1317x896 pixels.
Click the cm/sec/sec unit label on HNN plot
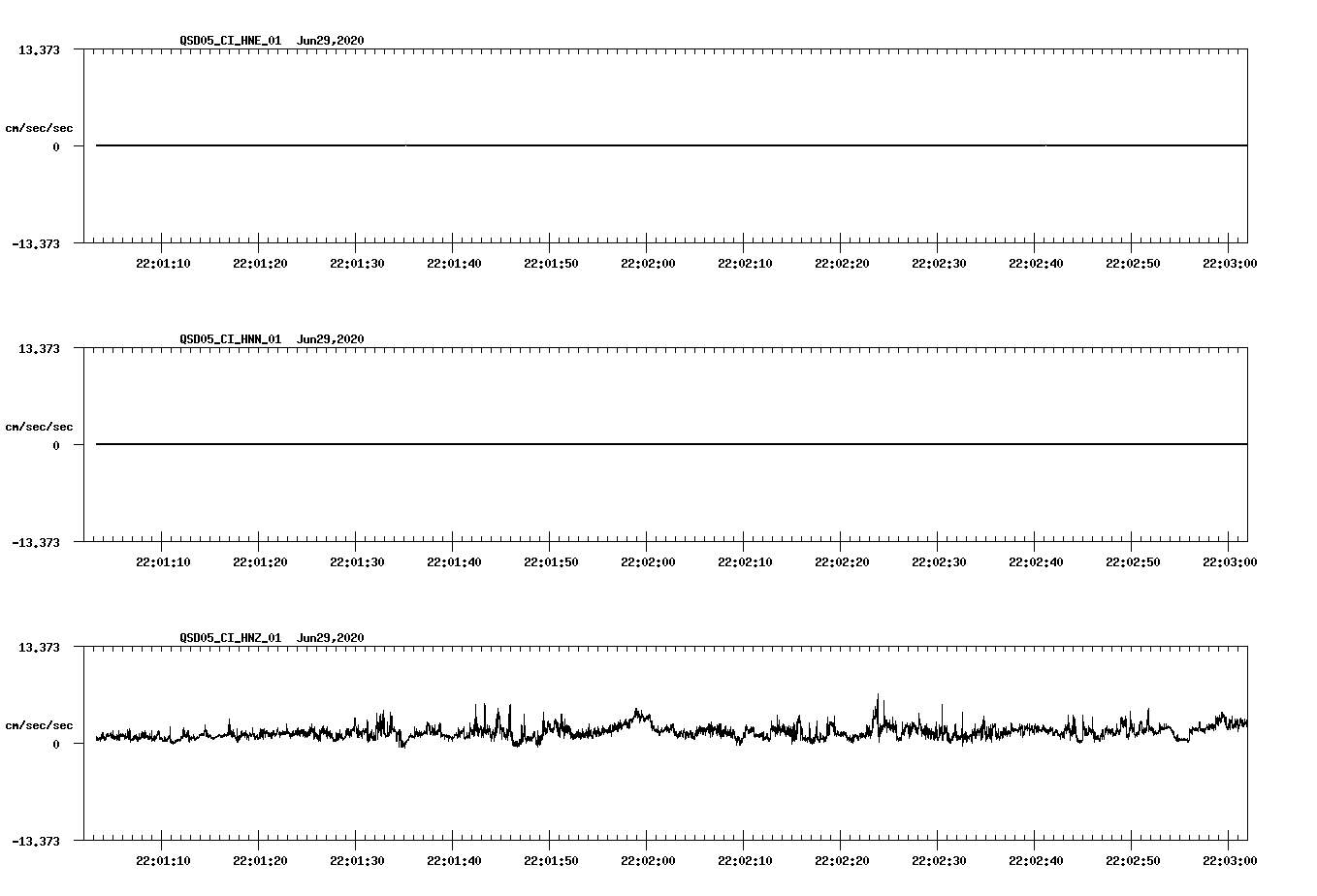coord(40,427)
